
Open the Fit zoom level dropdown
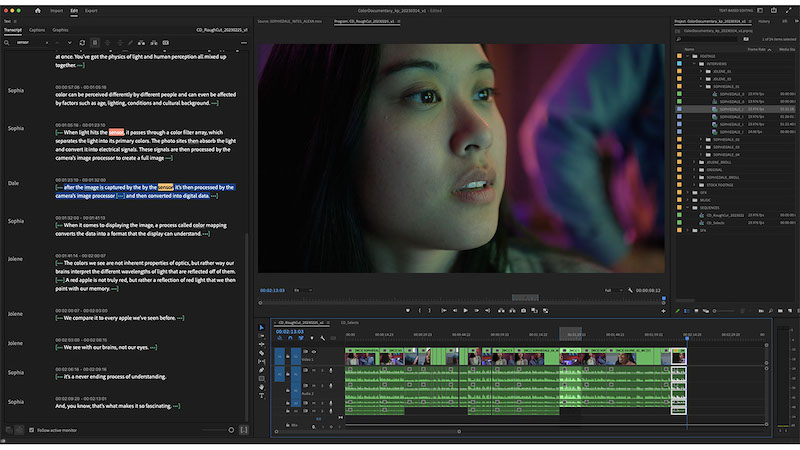[x=303, y=290]
